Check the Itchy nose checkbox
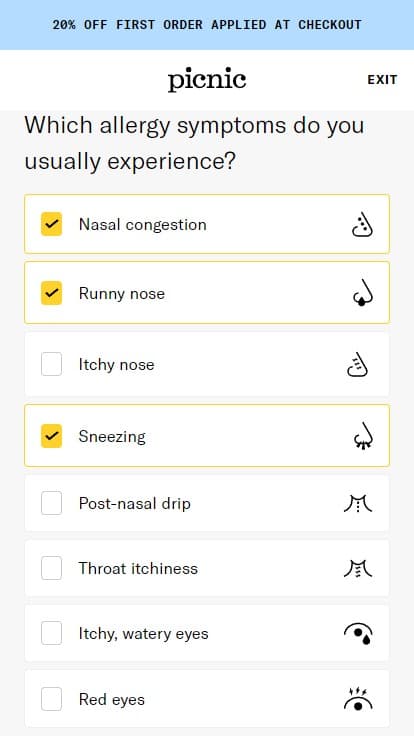This screenshot has height=736, width=414. pyautogui.click(x=51, y=364)
